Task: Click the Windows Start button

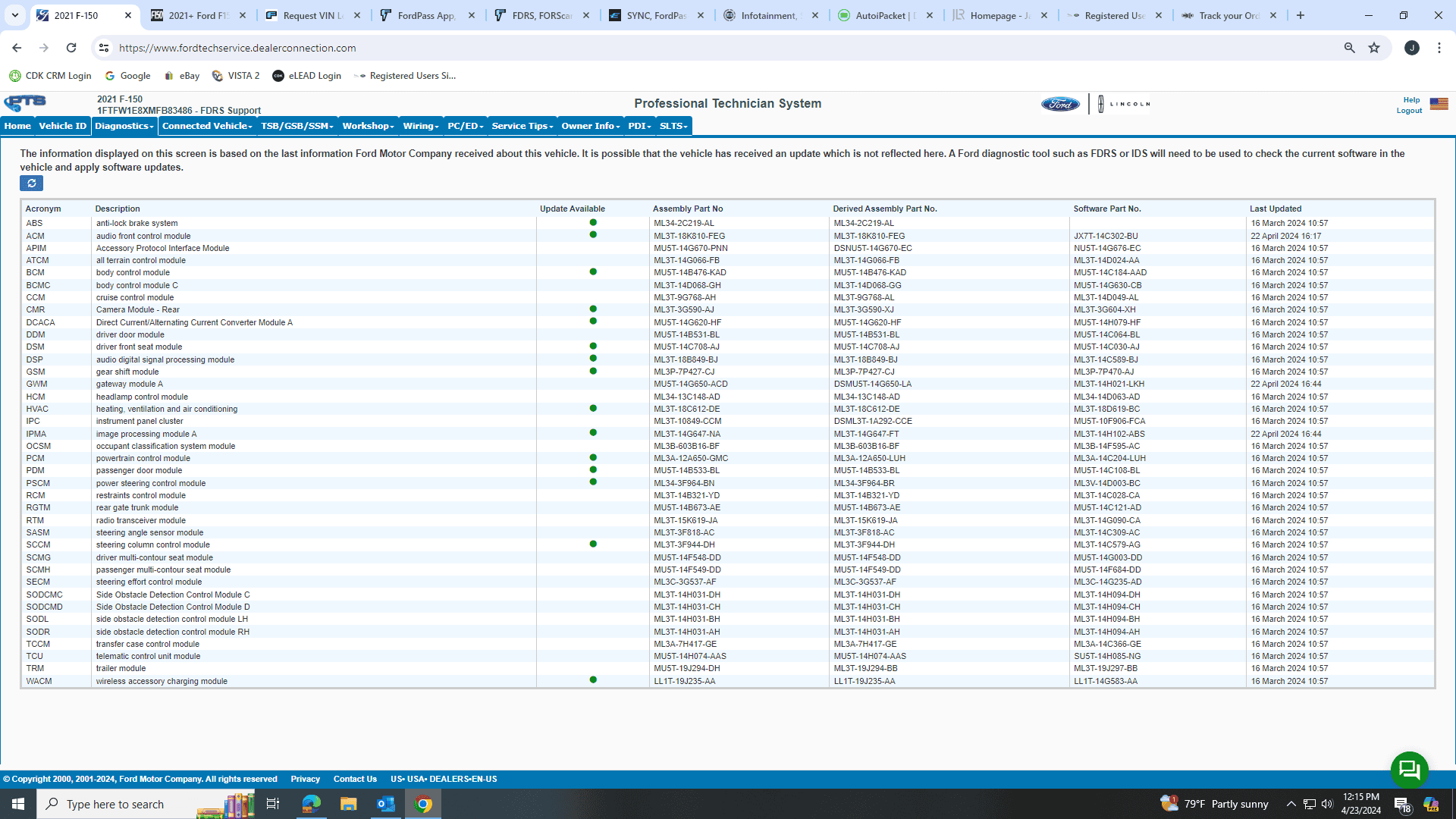Action: pyautogui.click(x=18, y=804)
